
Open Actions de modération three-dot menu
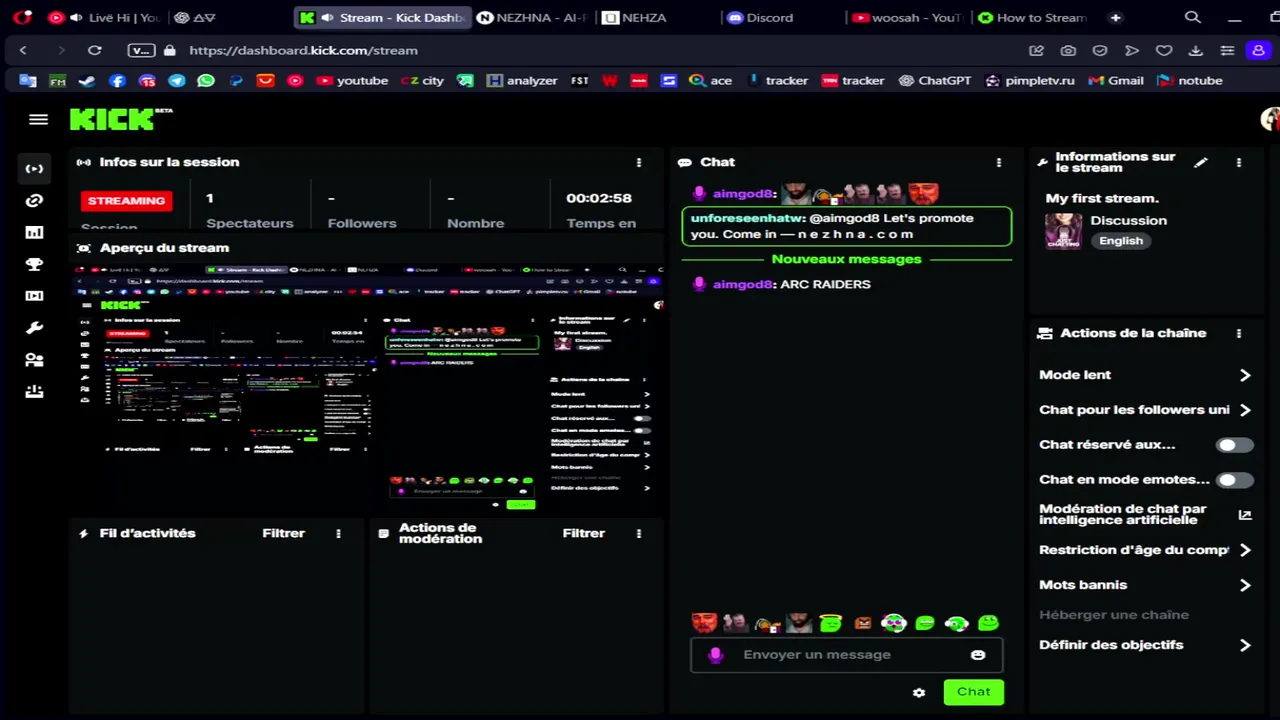point(639,533)
